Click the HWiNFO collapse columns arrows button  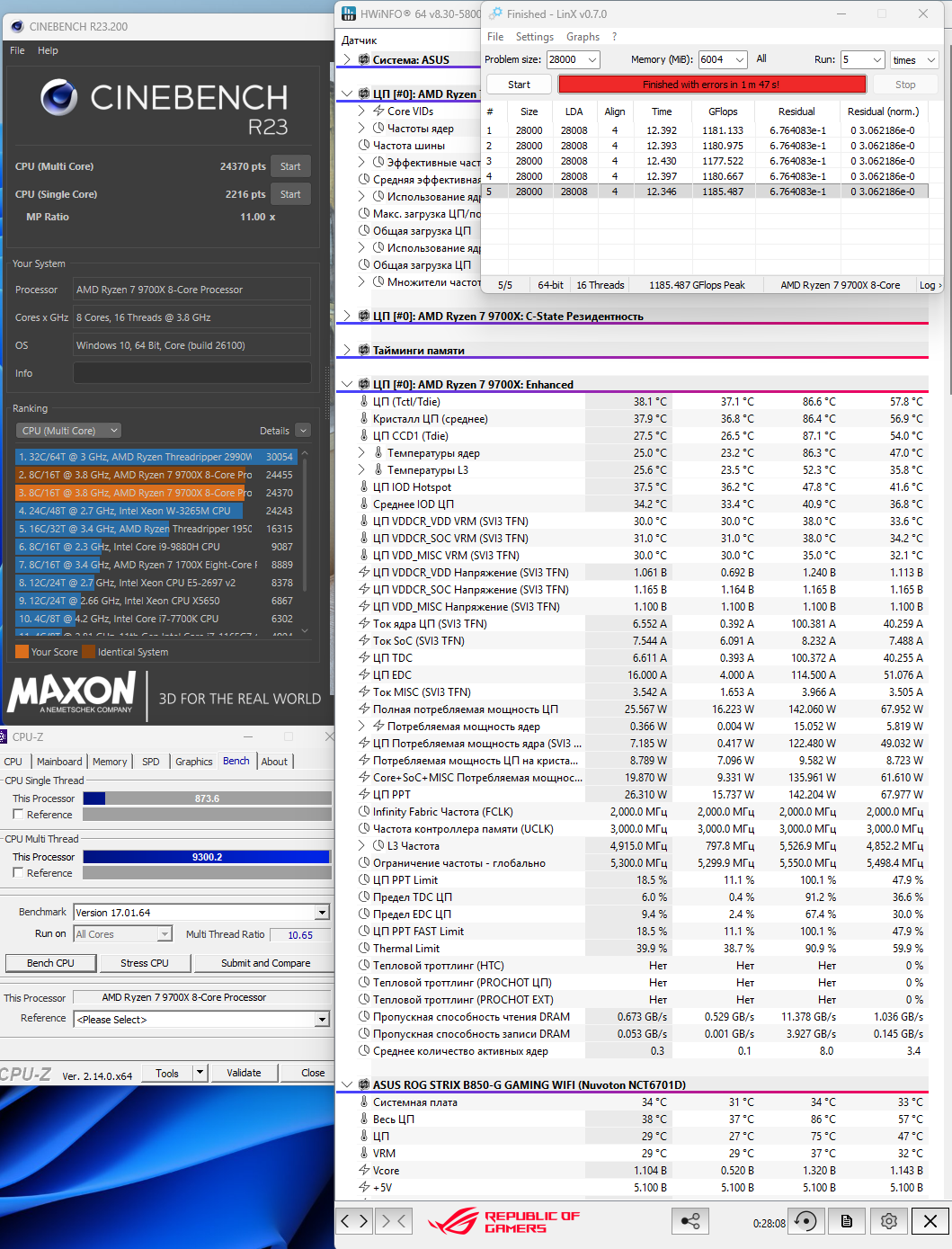pyautogui.click(x=394, y=1221)
